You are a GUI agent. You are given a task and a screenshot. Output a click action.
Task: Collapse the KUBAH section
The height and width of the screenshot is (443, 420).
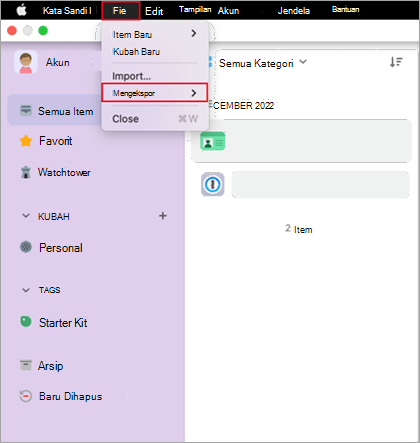(x=26, y=216)
